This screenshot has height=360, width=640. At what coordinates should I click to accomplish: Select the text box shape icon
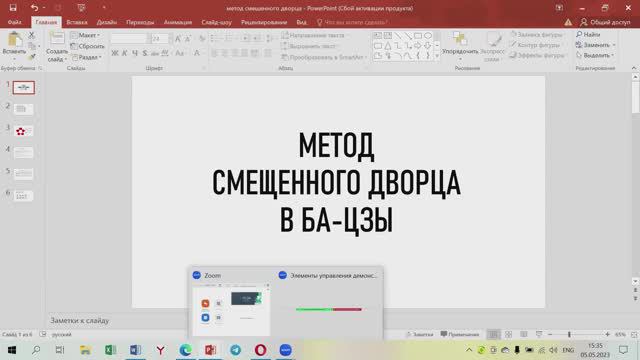click(x=378, y=36)
